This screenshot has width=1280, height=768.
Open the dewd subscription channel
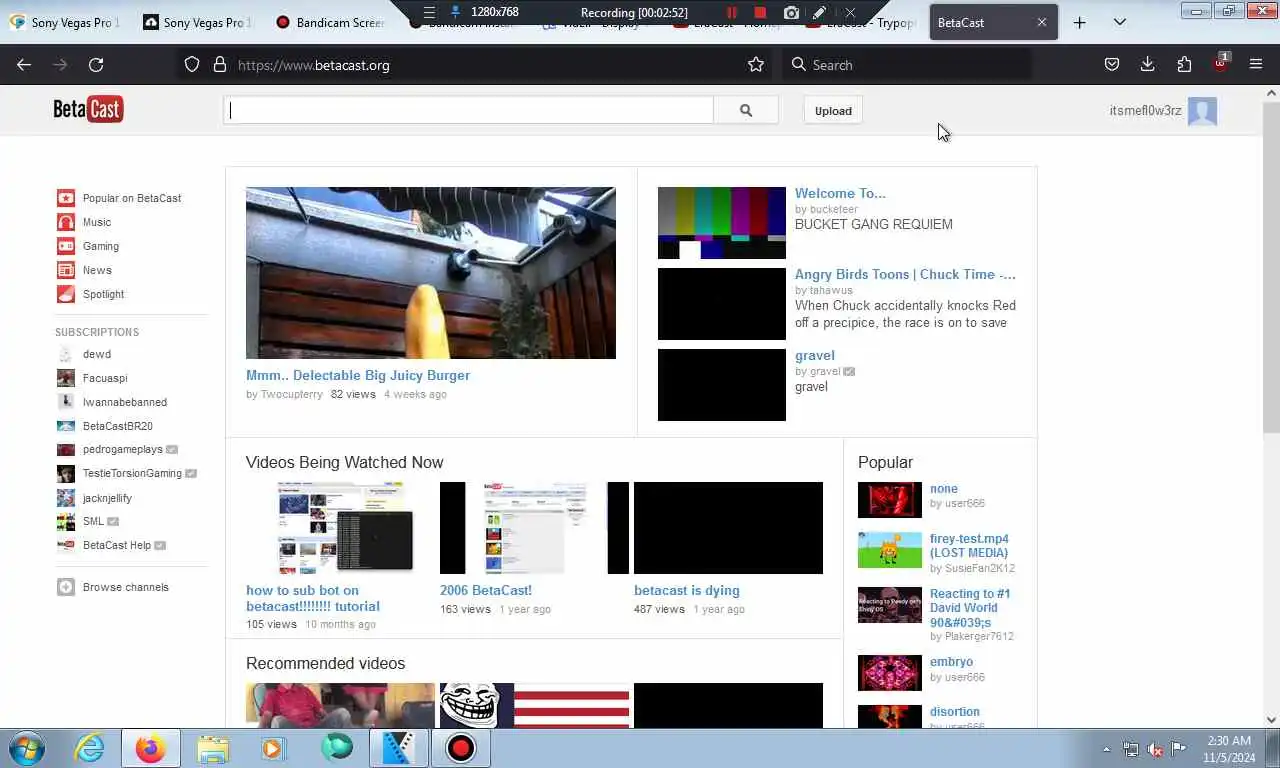coord(97,354)
